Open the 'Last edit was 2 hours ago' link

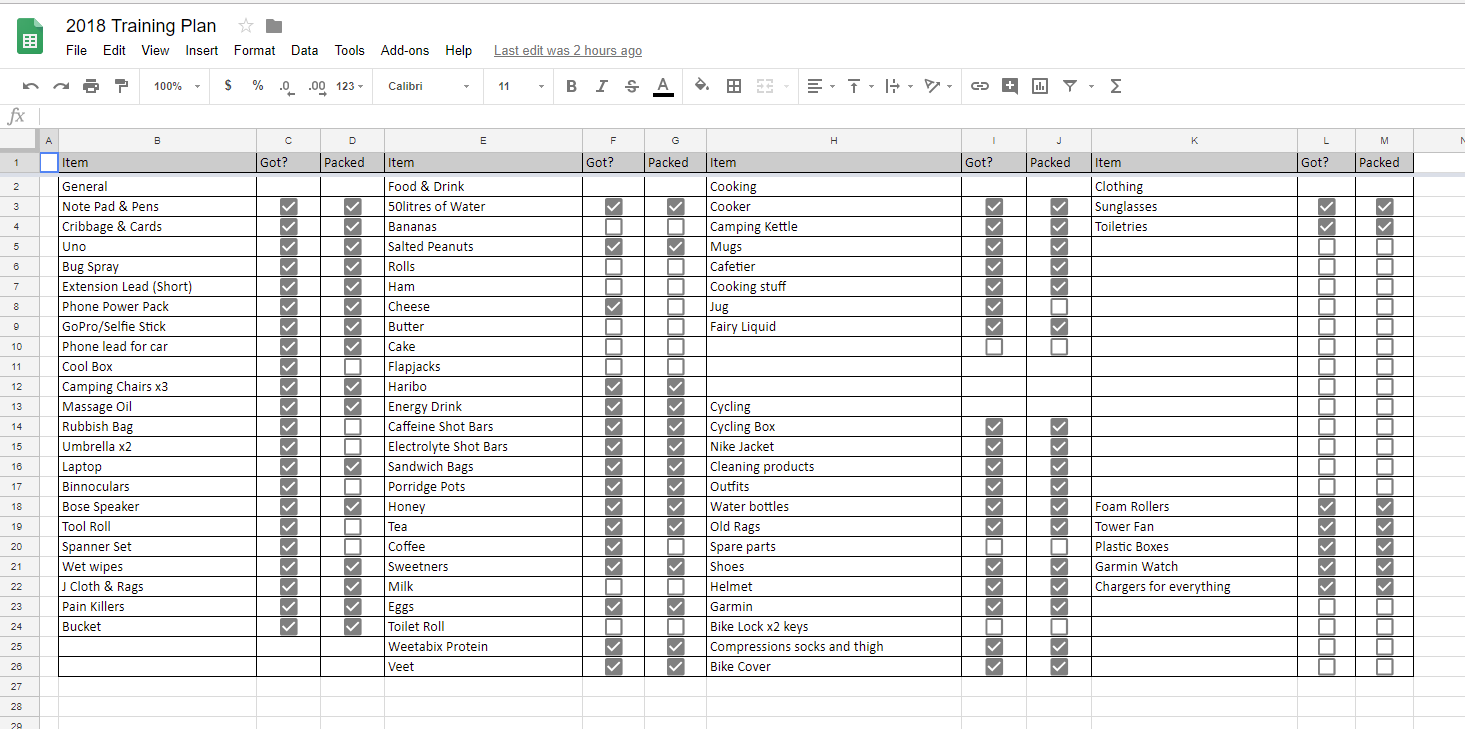pyautogui.click(x=568, y=51)
